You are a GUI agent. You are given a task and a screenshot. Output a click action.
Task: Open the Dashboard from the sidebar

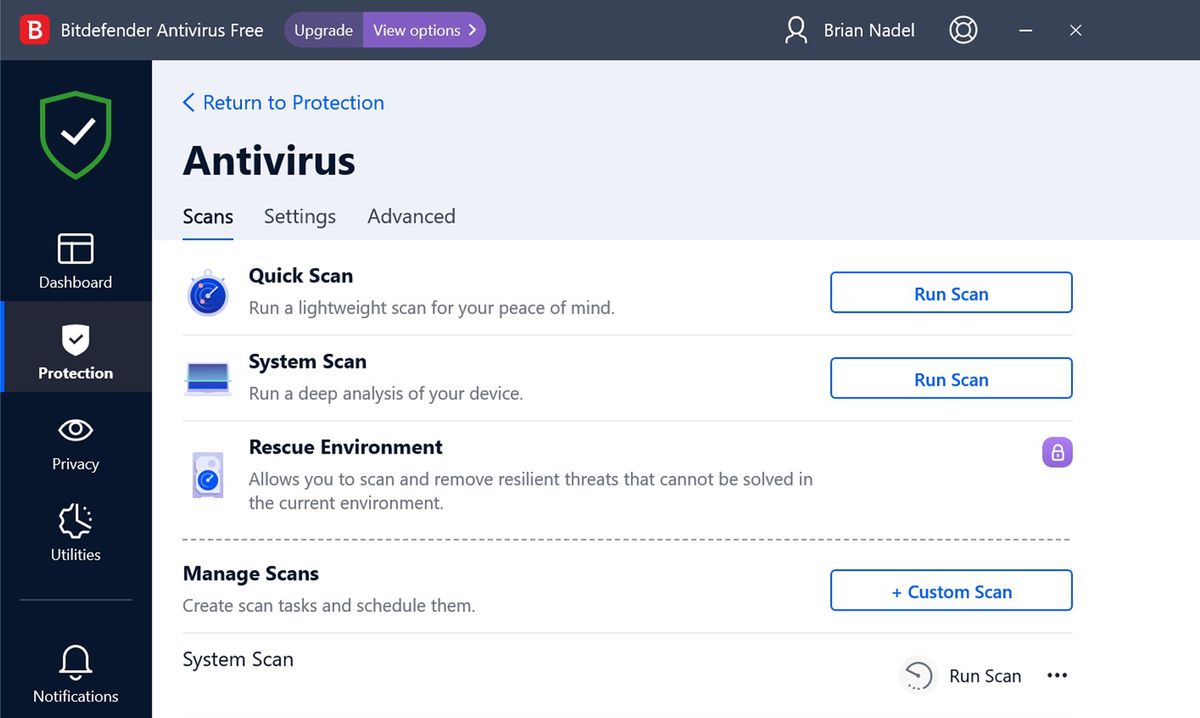click(x=75, y=260)
